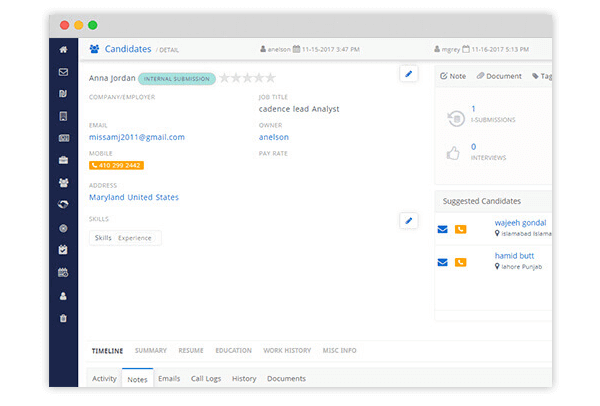Open the Home icon in sidebar
Viewport: 600px width, 406px height.
coord(64,49)
